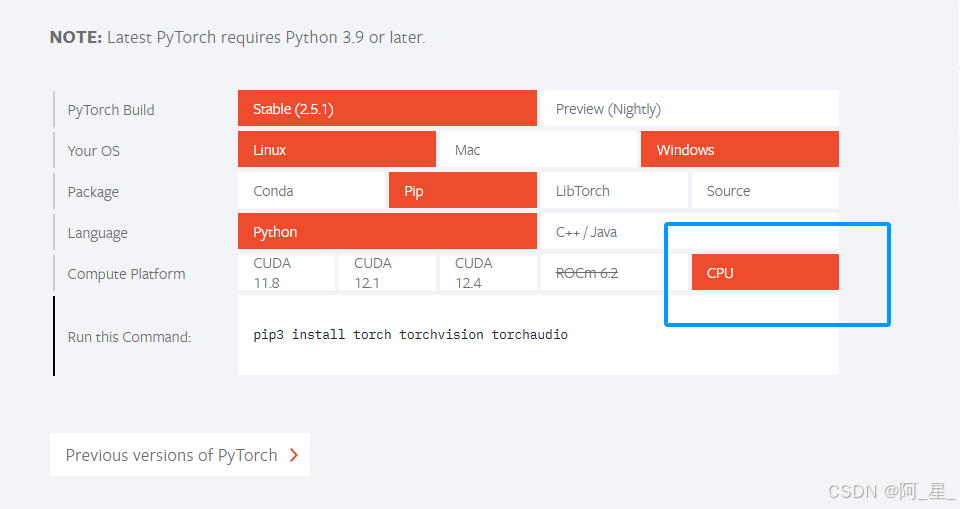960x509 pixels.
Task: Choose Pip package option
Action: [x=463, y=190]
